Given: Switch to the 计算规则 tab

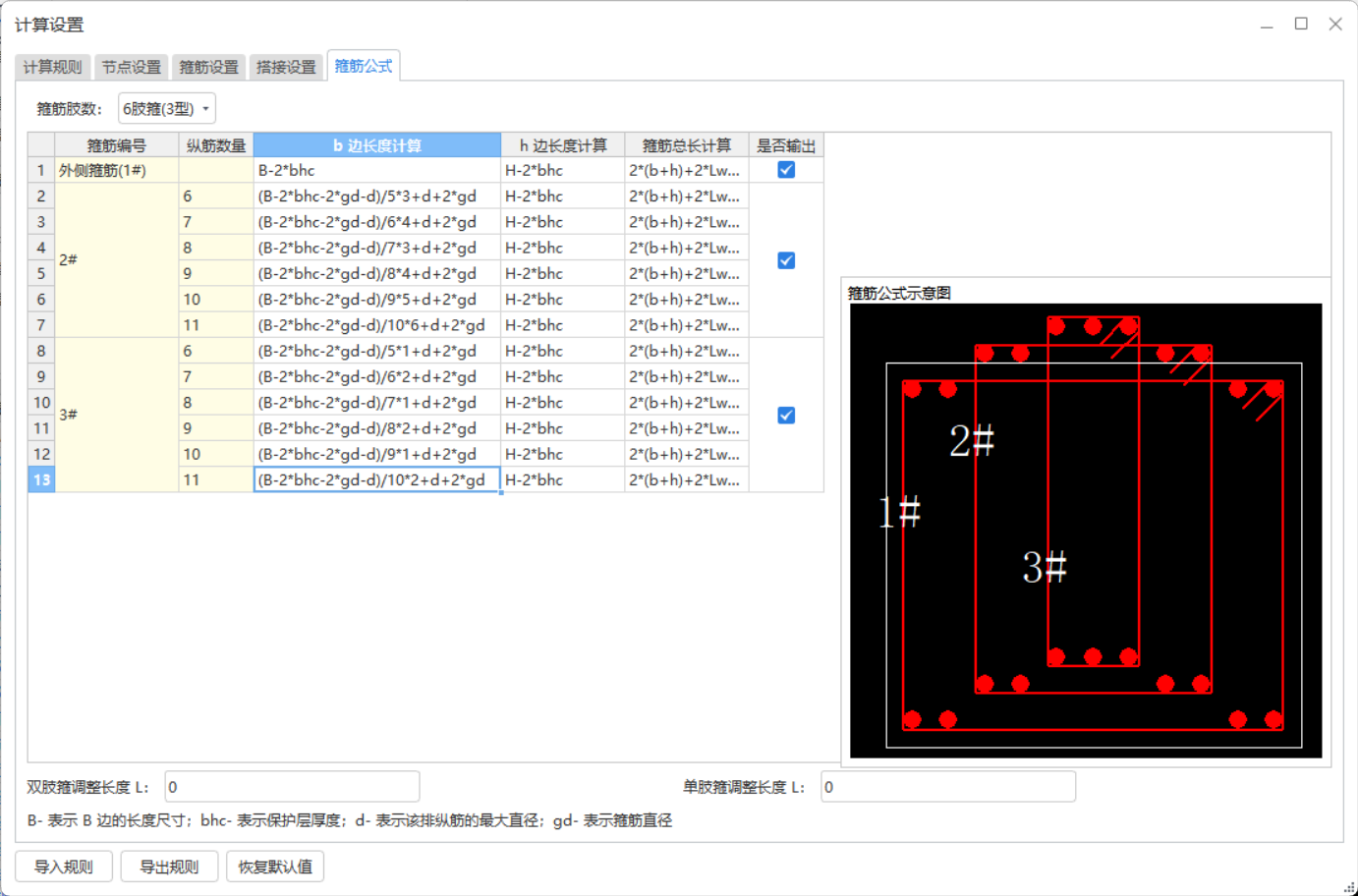Looking at the screenshot, I should click(x=53, y=67).
